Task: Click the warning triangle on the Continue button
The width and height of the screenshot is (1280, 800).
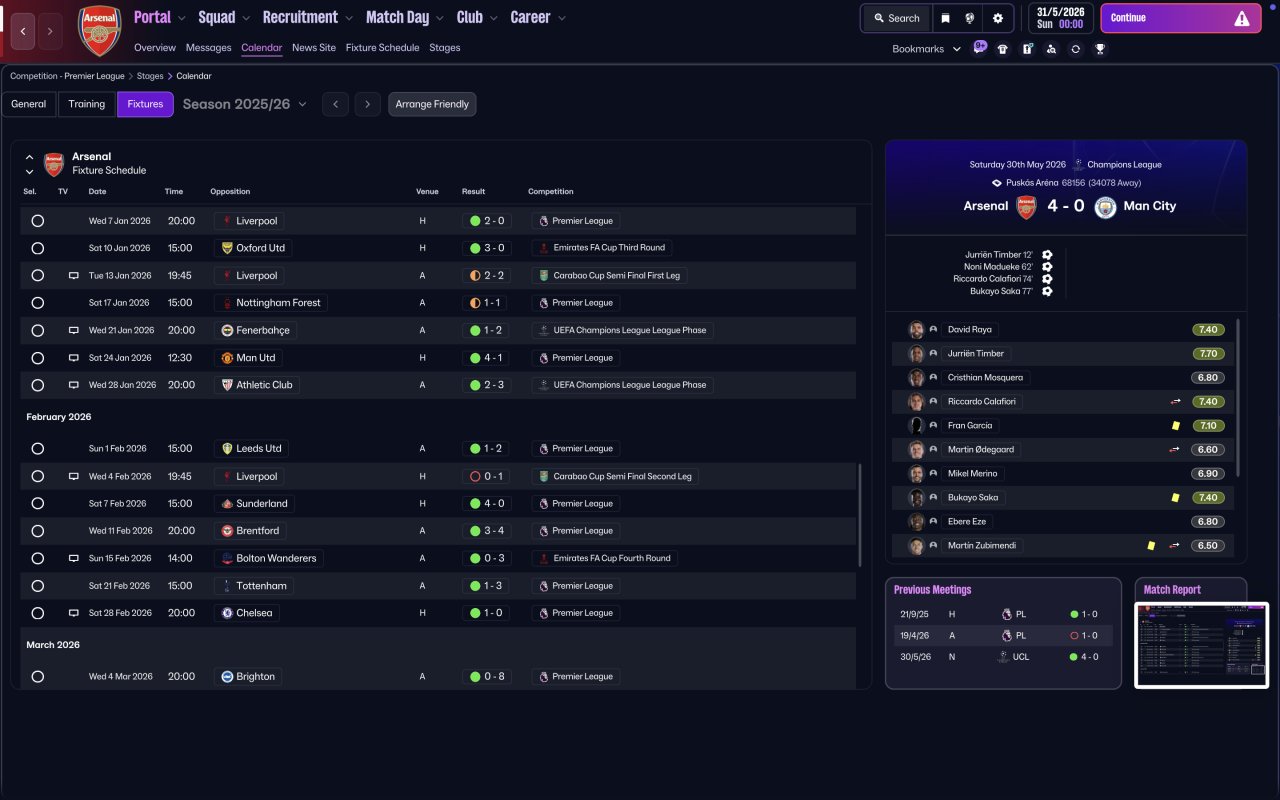Action: click(1242, 18)
